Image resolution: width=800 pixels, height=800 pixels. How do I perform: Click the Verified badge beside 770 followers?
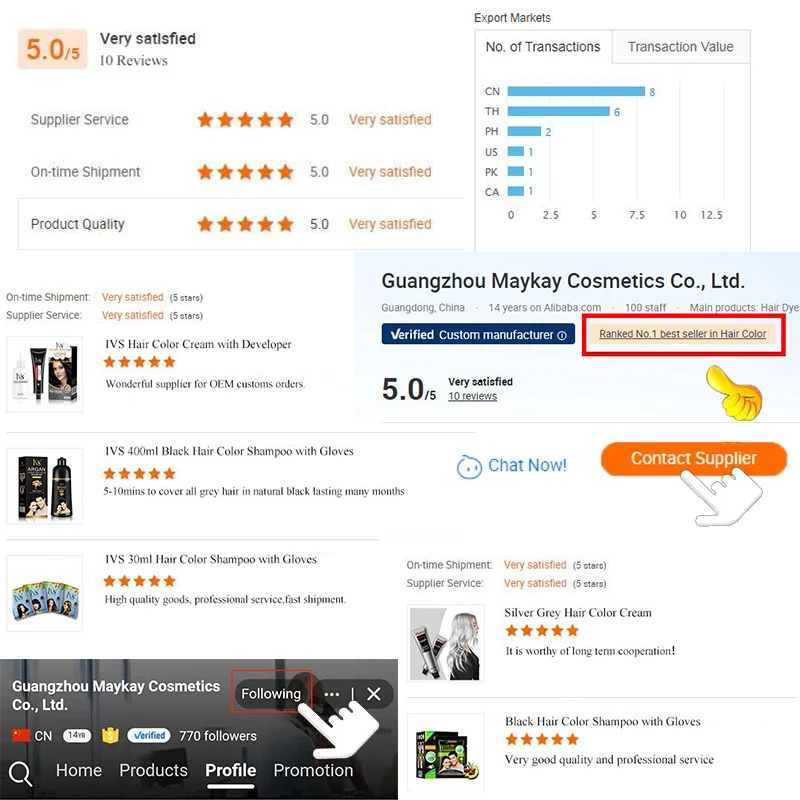[148, 735]
